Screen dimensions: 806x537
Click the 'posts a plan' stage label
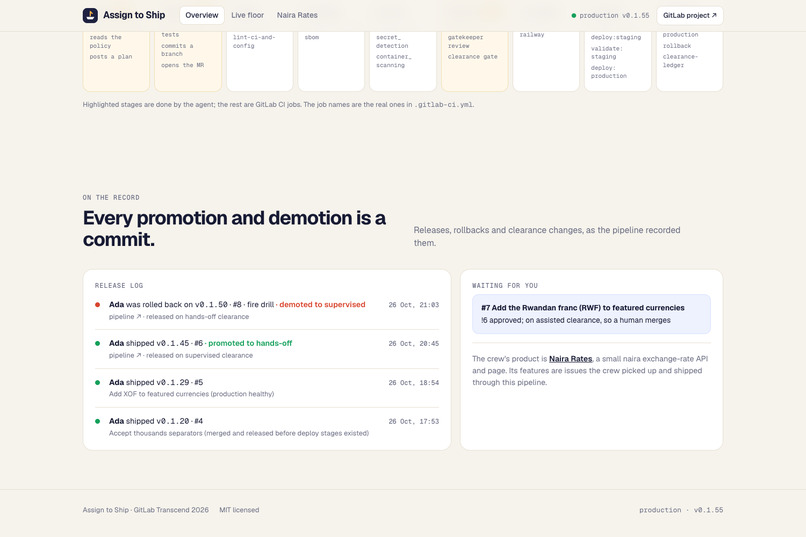111,57
